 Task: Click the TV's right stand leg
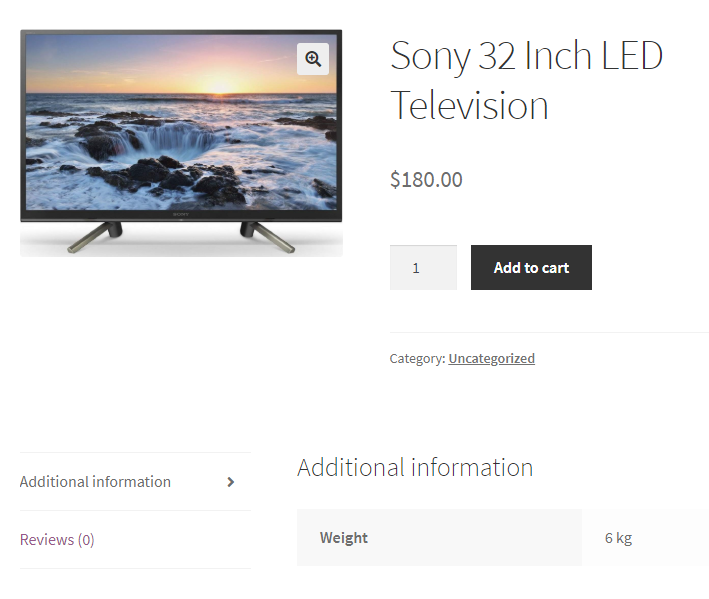tap(267, 236)
